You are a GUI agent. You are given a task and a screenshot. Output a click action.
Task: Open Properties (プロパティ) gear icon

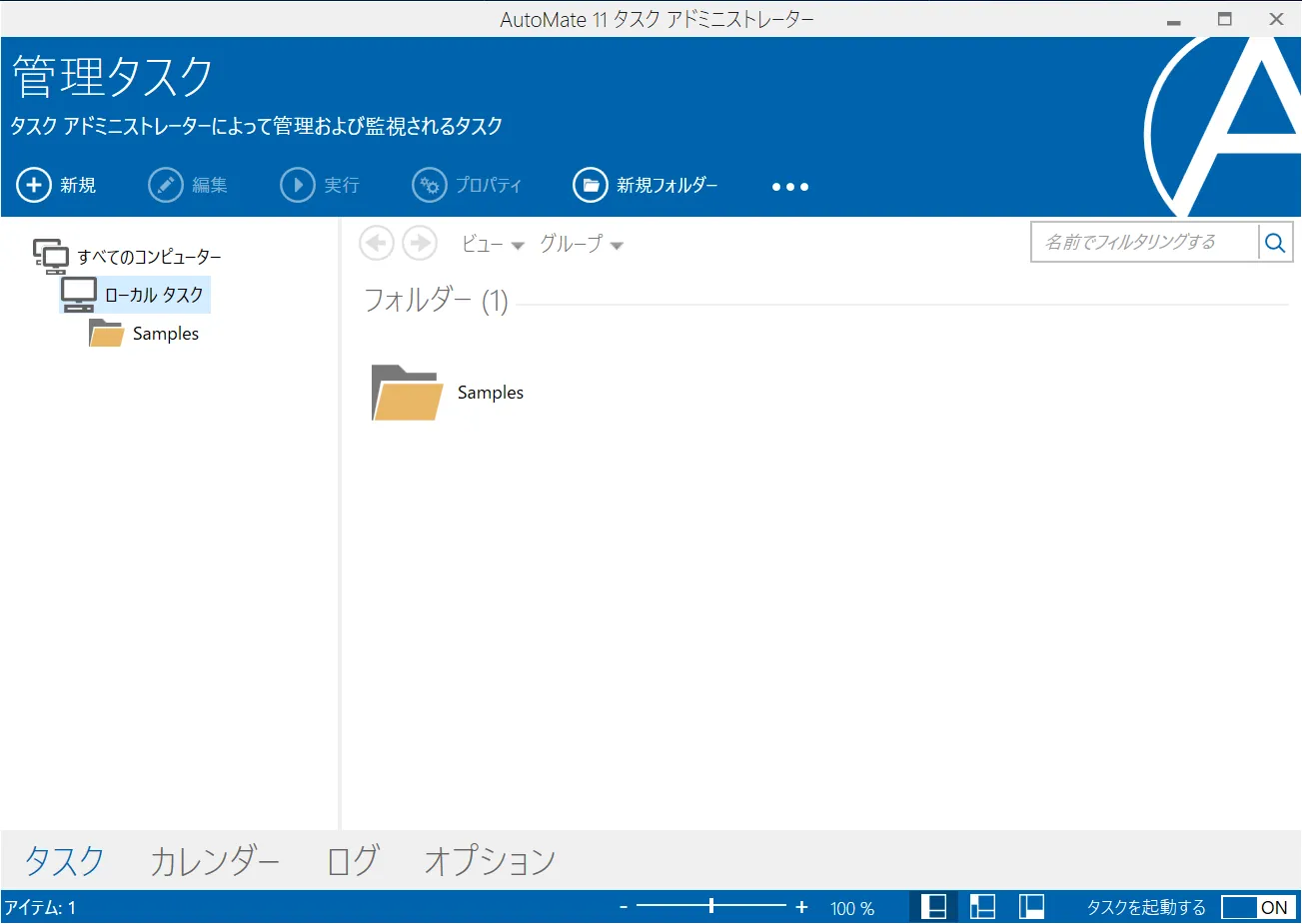click(x=430, y=185)
